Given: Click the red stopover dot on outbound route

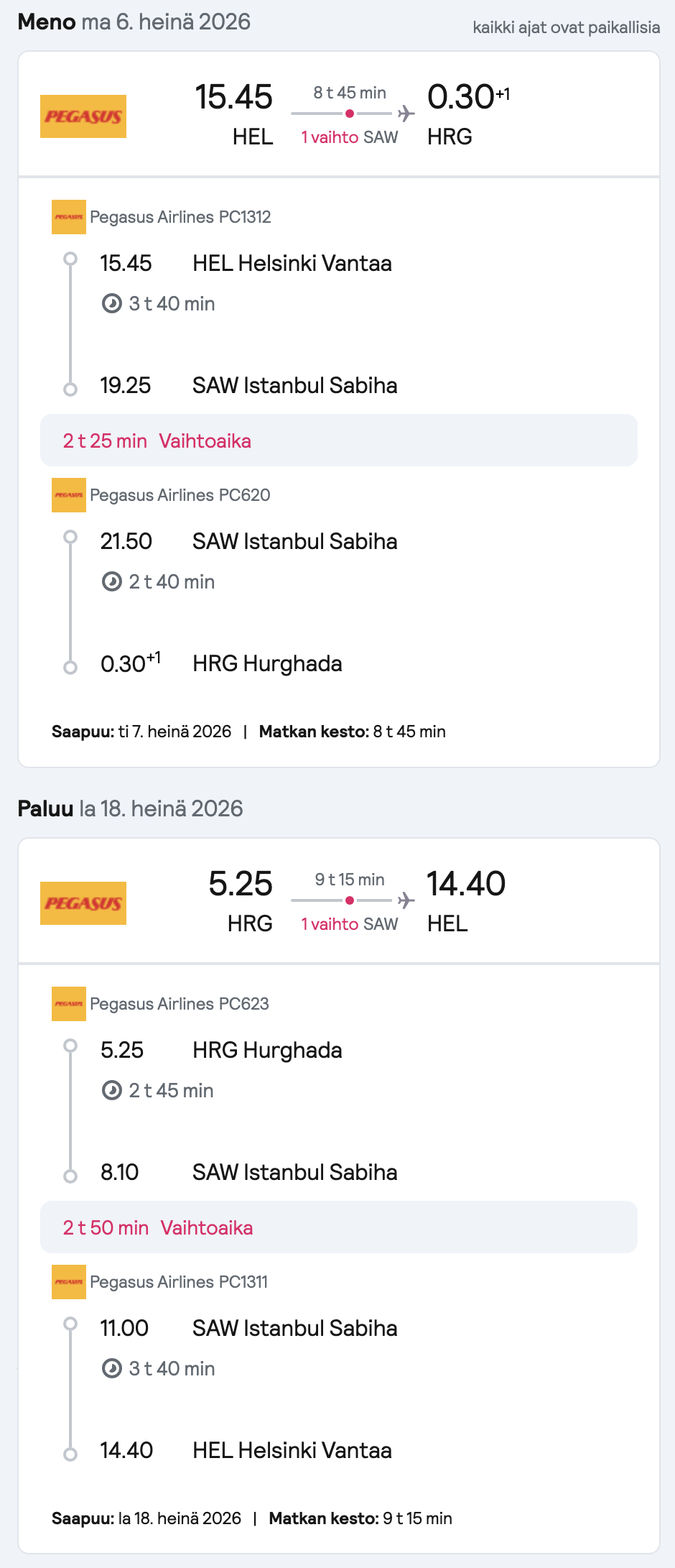Looking at the screenshot, I should tap(350, 114).
